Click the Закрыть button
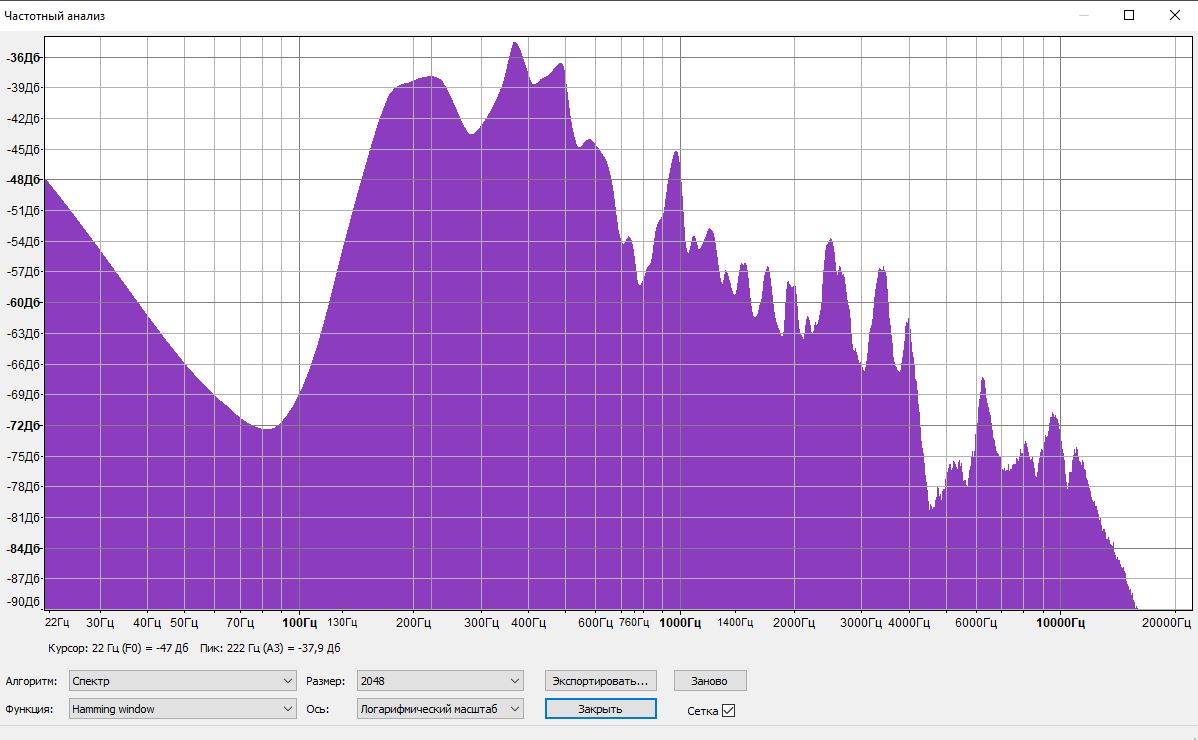 601,709
